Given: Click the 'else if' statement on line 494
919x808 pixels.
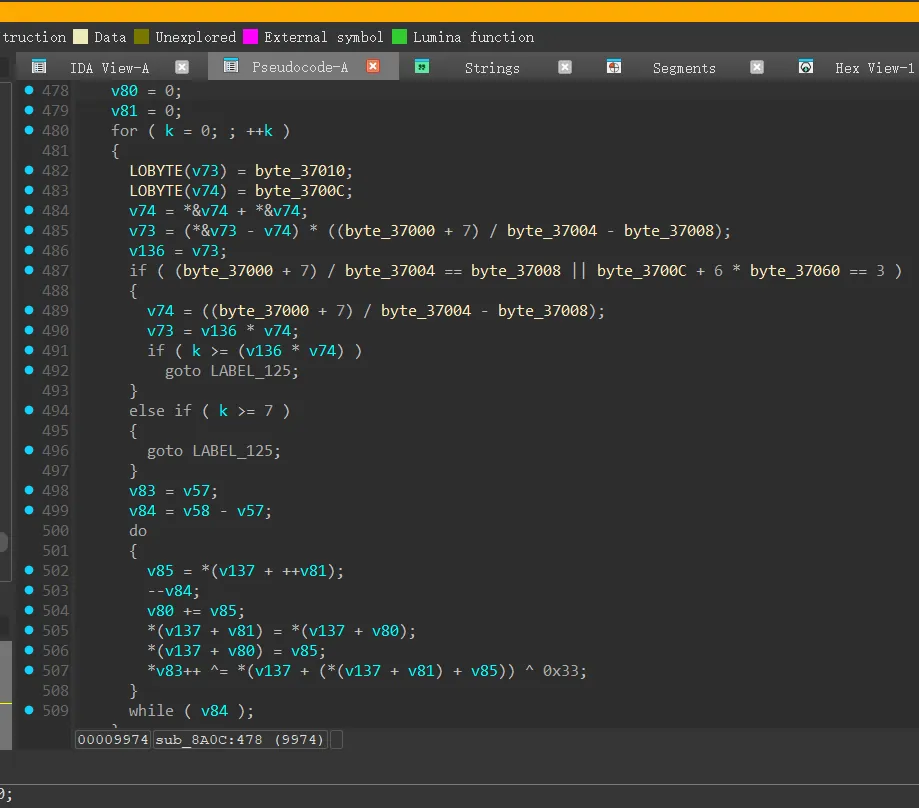Looking at the screenshot, I should pos(160,411).
